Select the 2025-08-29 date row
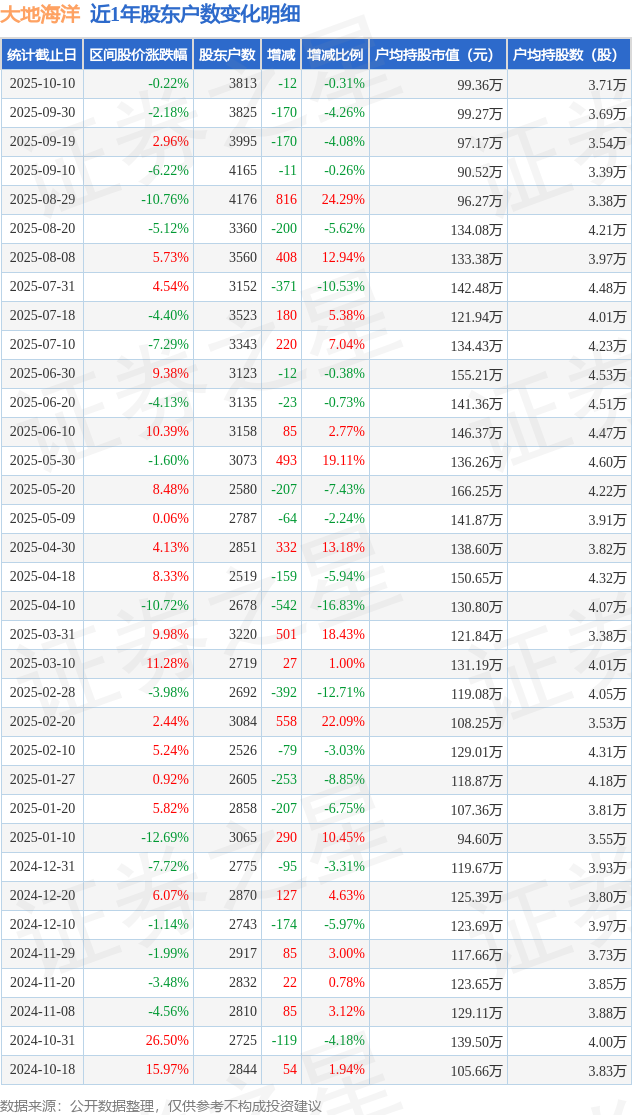 (x=42, y=200)
